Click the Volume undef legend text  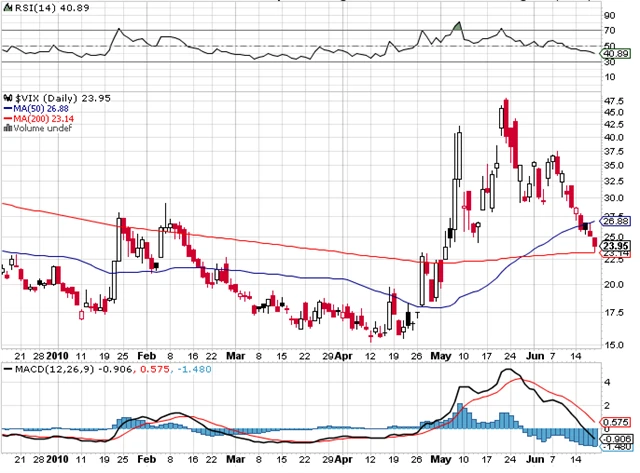coord(42,128)
